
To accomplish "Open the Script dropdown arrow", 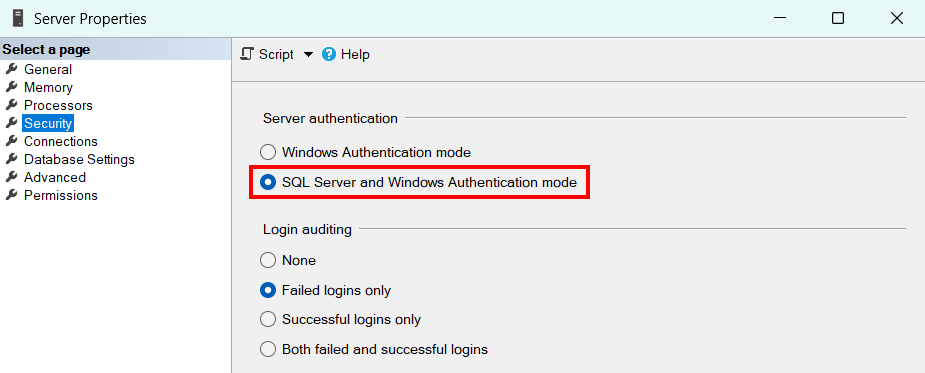I will [308, 55].
